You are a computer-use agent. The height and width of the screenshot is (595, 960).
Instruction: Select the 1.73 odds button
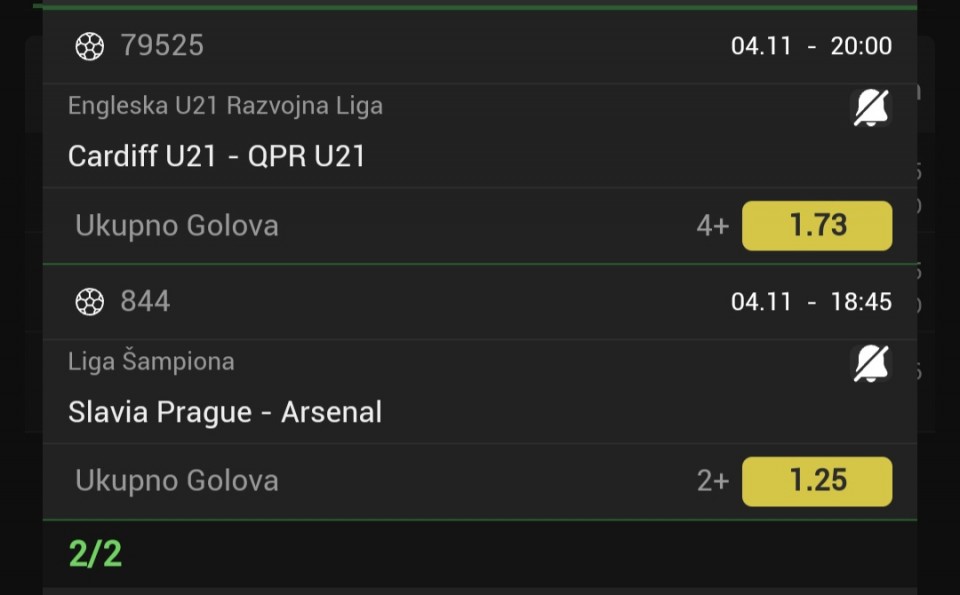(x=817, y=225)
